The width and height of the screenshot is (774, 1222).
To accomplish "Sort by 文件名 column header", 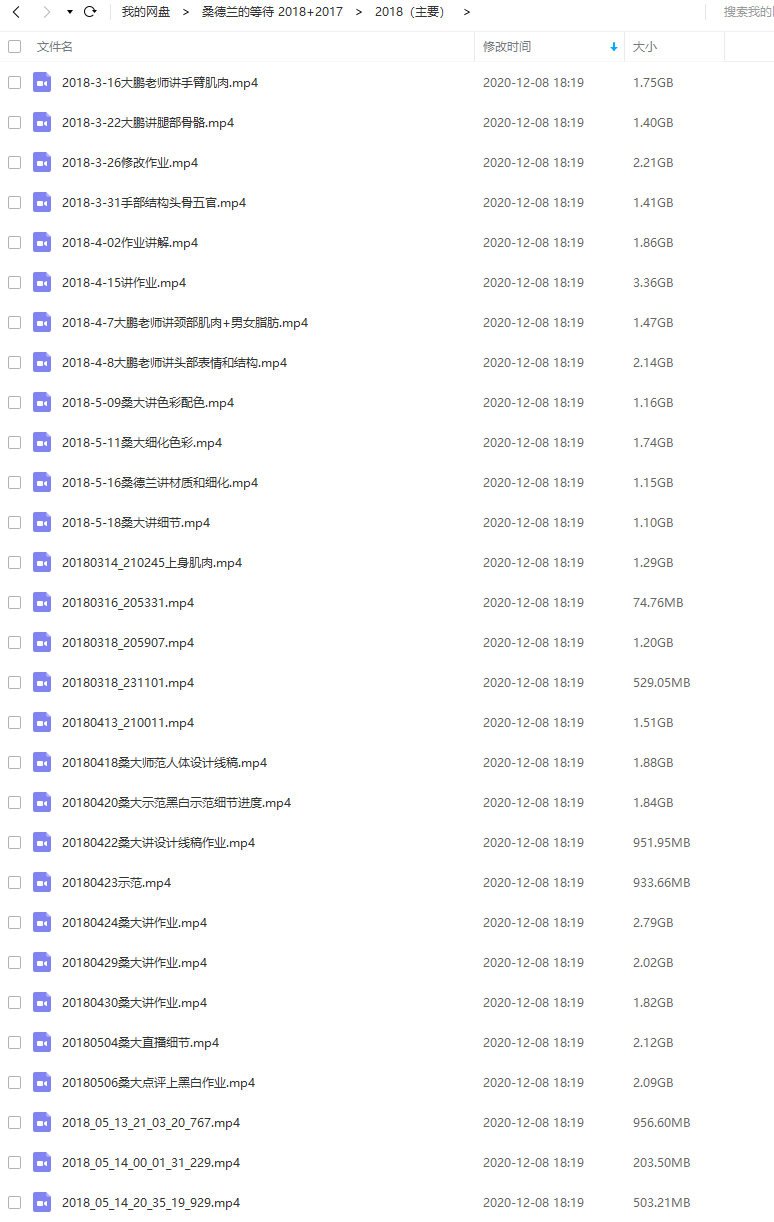I will [55, 47].
